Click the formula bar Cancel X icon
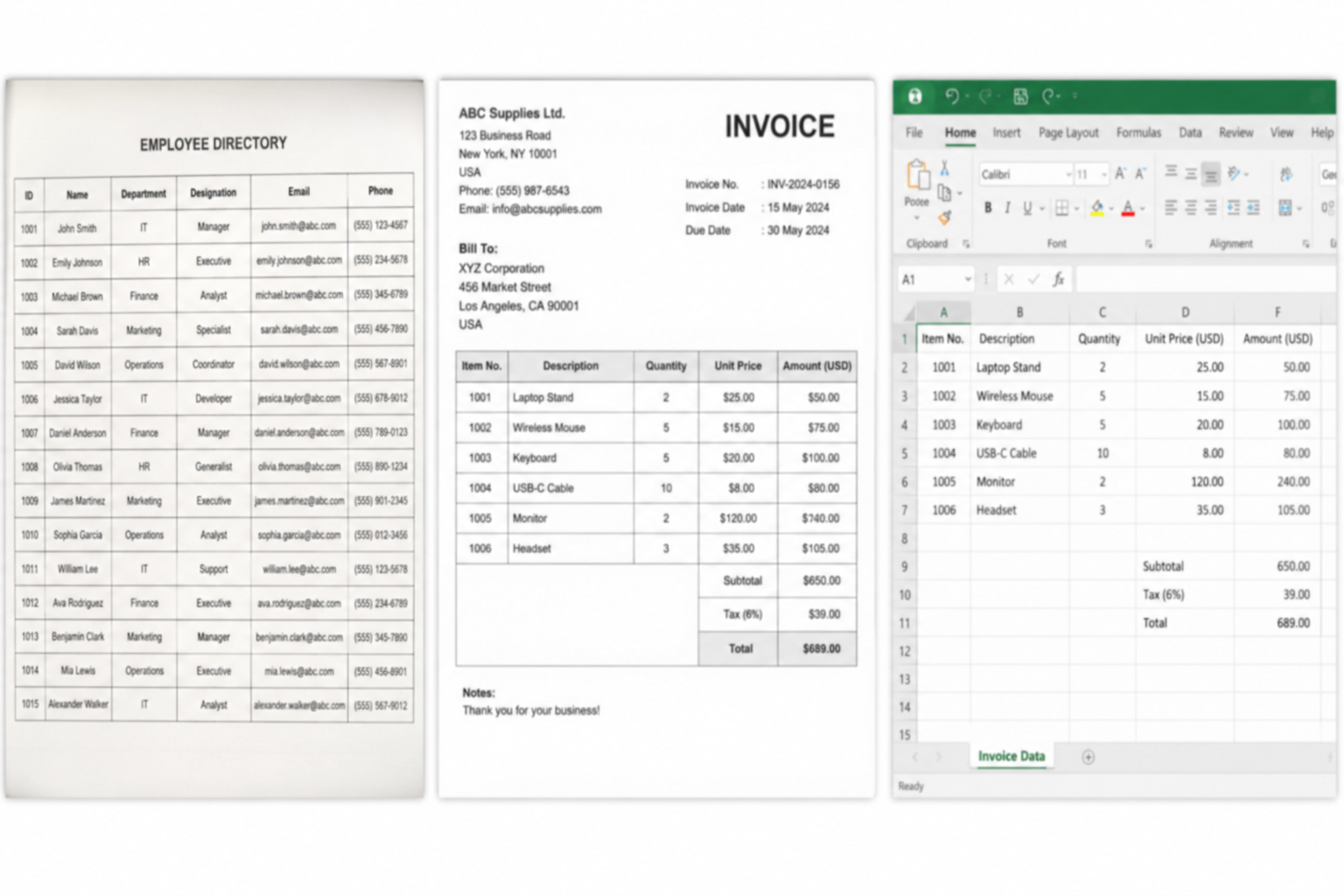The height and width of the screenshot is (896, 1344). point(1009,279)
